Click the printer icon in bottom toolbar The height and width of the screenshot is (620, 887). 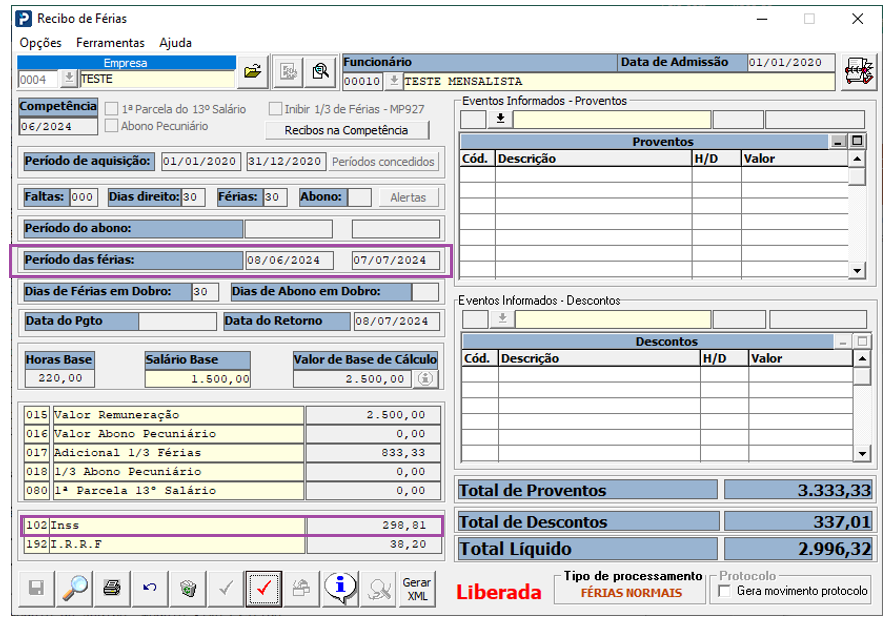112,588
